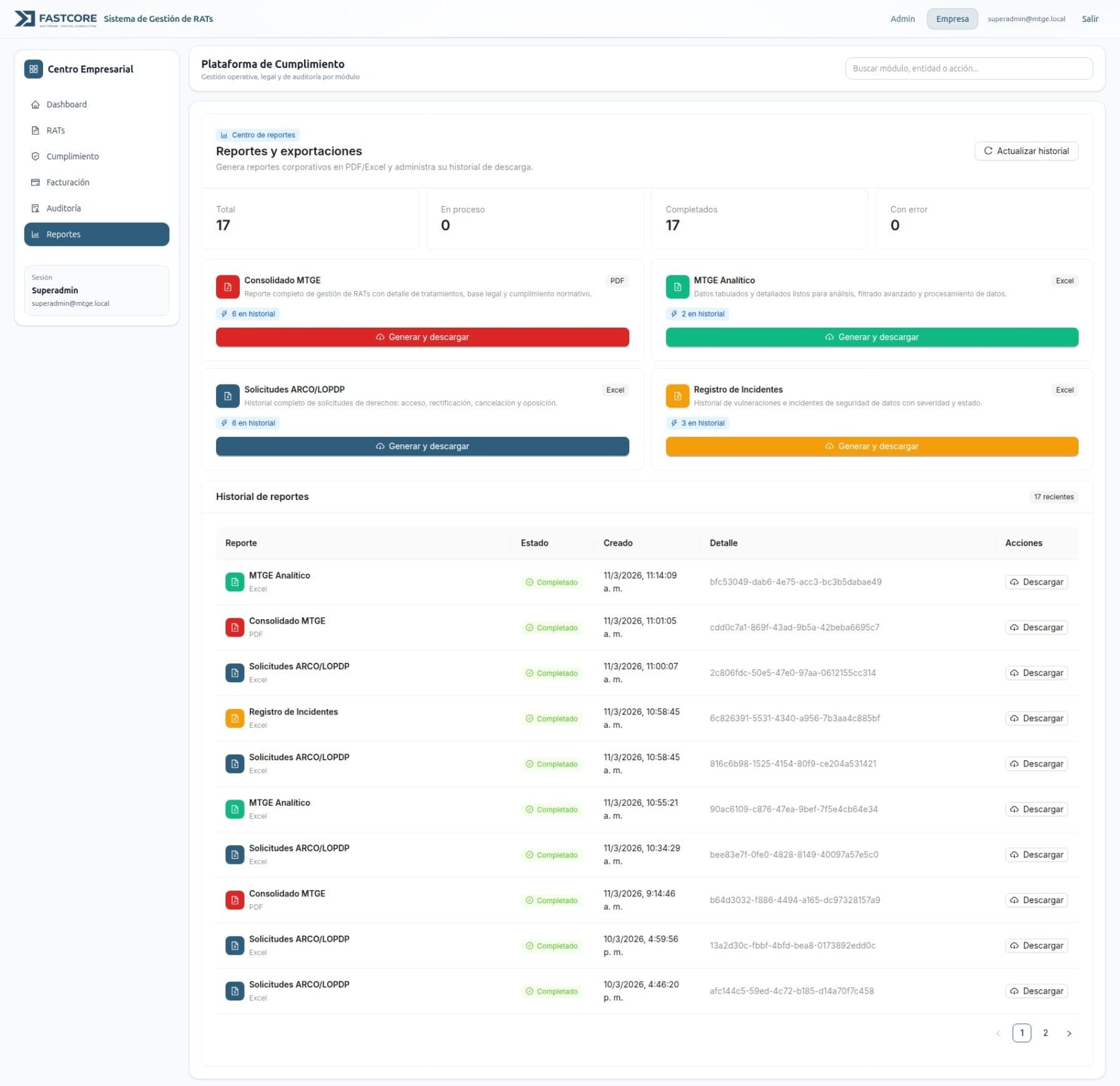Click the Auditoría icon in sidebar
Image resolution: width=1120 pixels, height=1086 pixels.
(36, 208)
